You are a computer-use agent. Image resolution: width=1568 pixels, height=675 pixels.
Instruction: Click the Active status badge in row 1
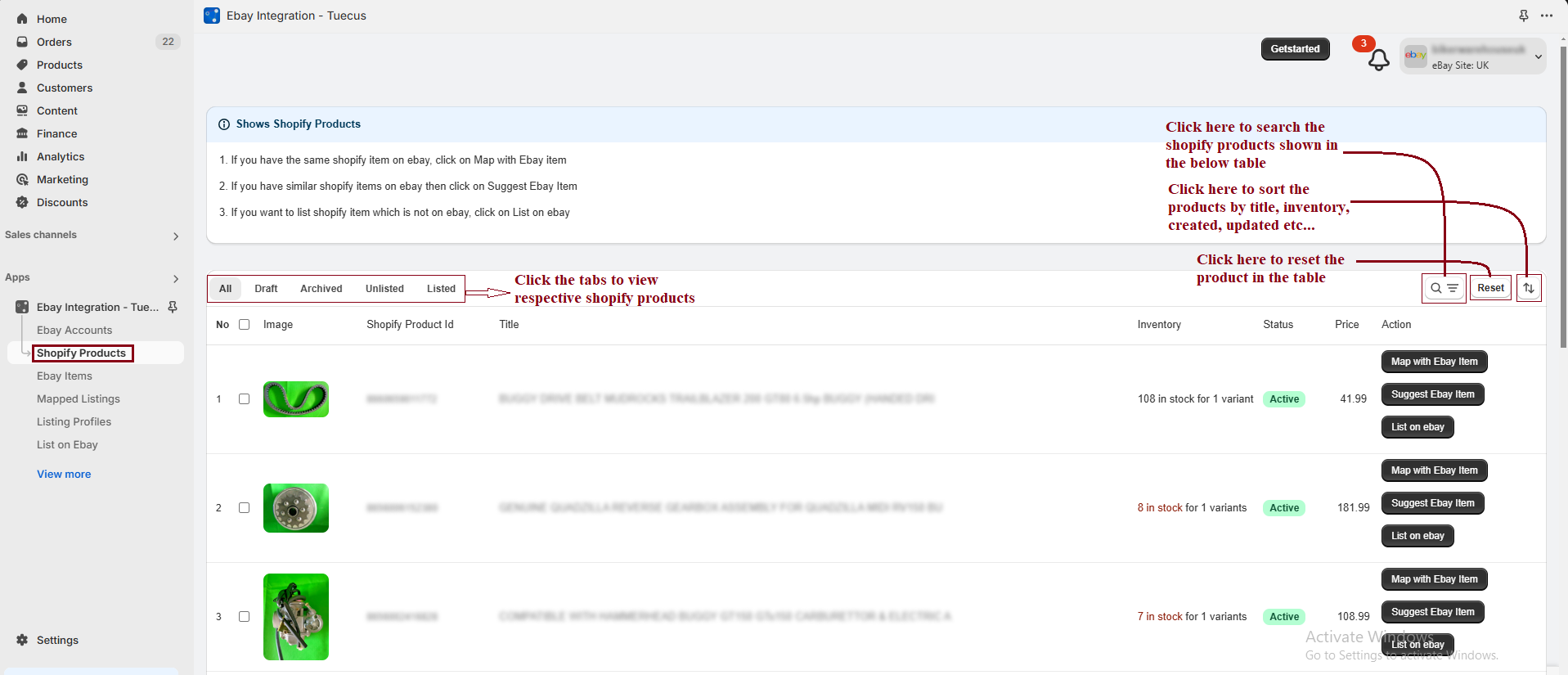(1284, 399)
